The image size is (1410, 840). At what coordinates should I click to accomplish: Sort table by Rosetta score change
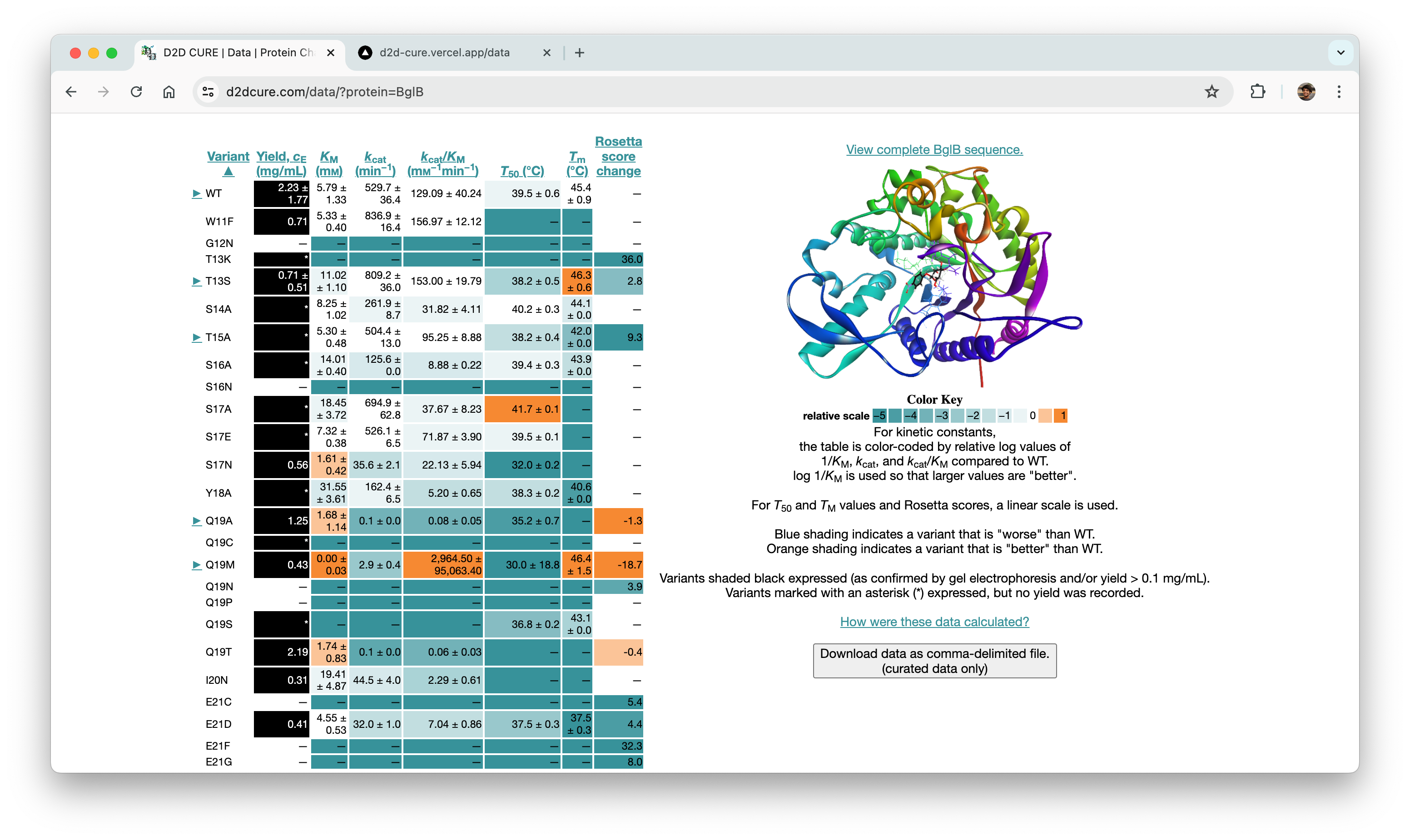(618, 156)
